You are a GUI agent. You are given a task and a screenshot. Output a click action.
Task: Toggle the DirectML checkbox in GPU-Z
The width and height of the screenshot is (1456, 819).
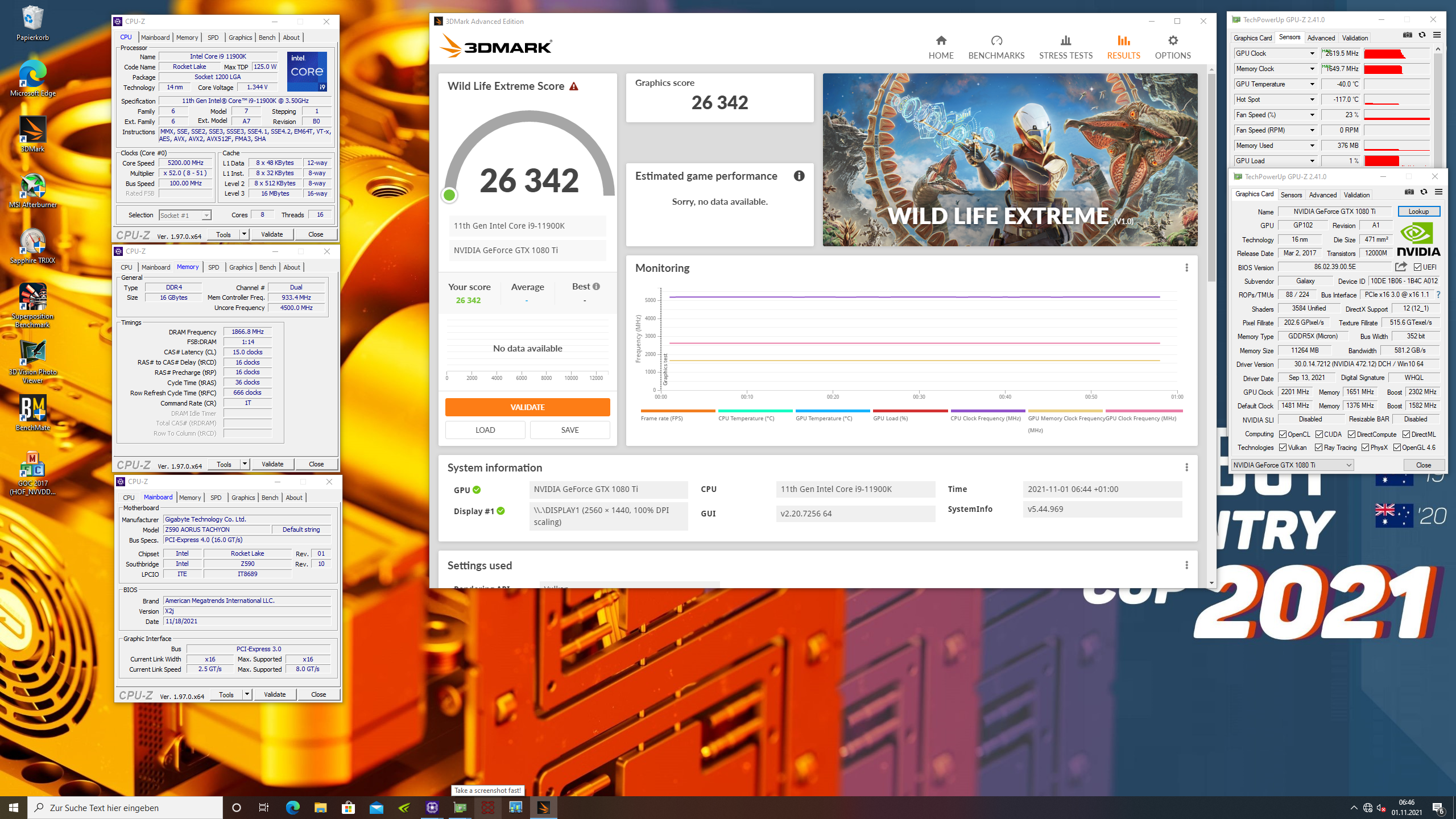click(1406, 434)
